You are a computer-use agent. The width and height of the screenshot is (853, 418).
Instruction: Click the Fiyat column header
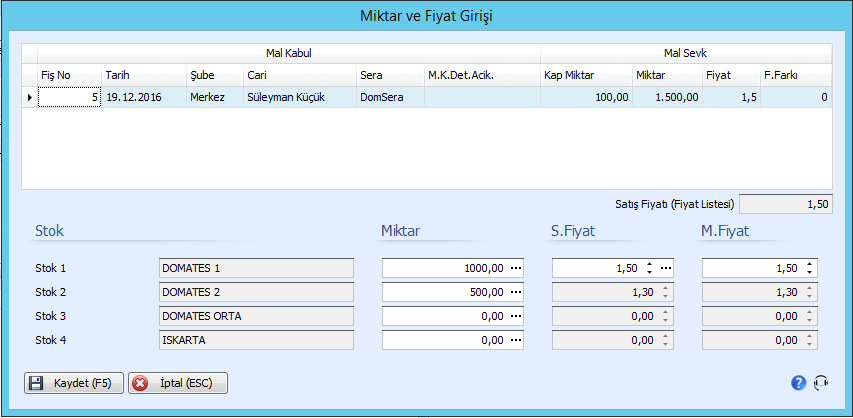pos(731,75)
